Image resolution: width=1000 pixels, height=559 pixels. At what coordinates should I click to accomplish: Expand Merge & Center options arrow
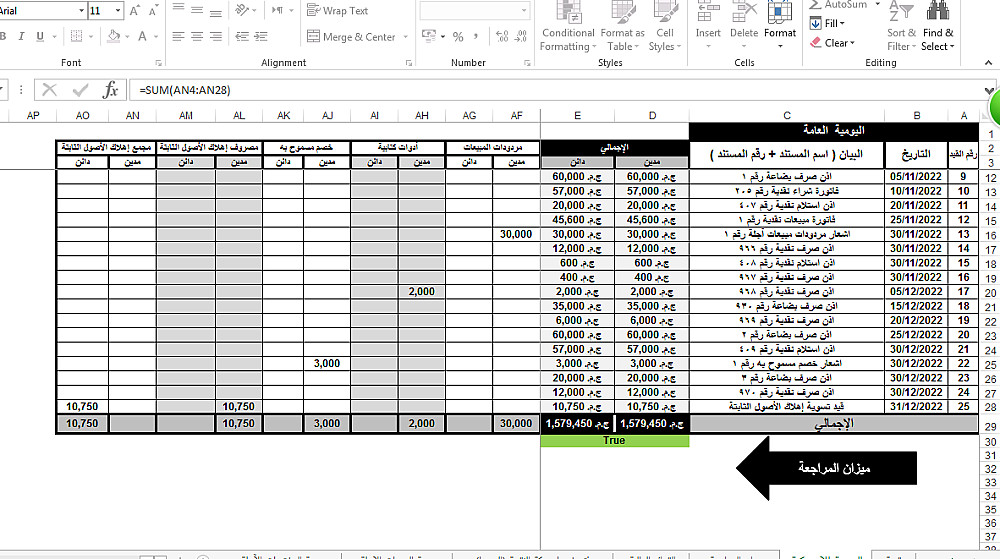406,36
